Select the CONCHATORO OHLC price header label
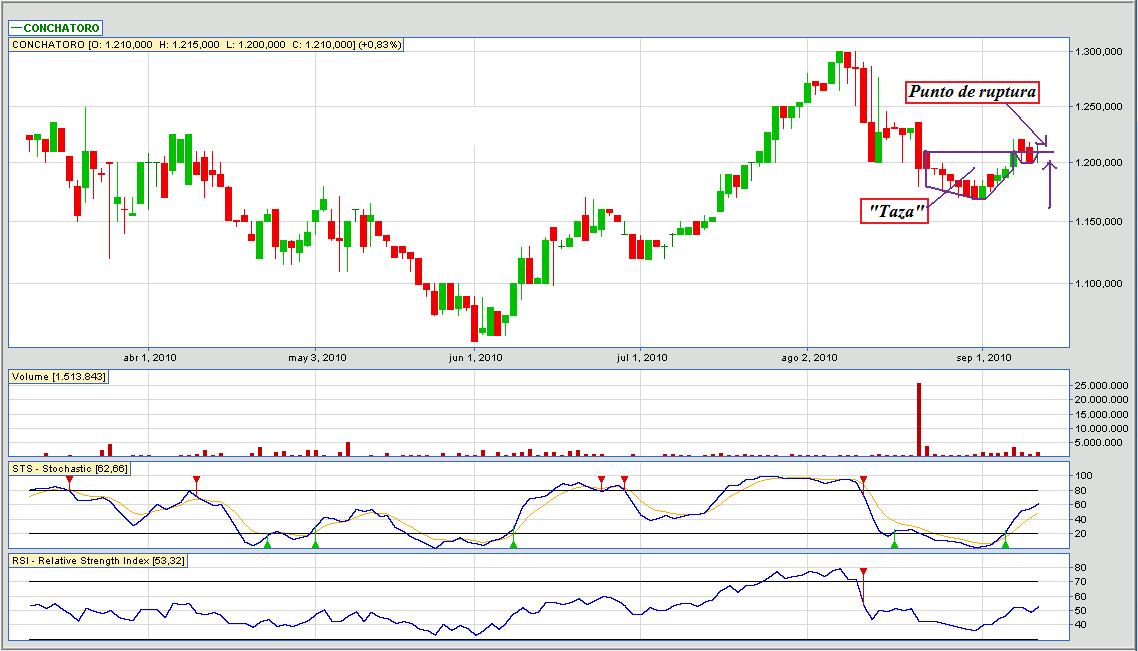 point(207,44)
